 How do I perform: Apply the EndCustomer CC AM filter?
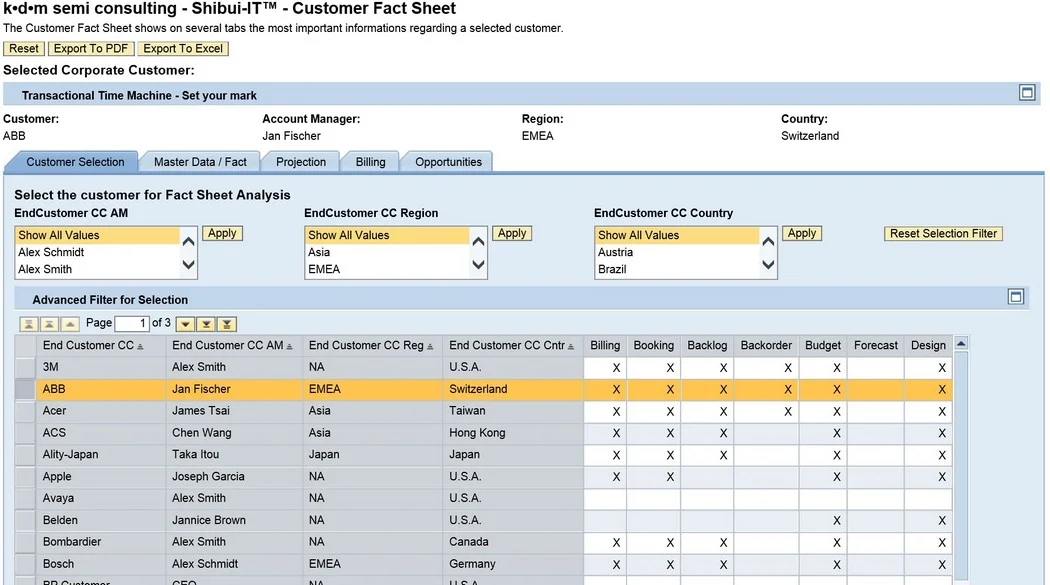point(222,234)
